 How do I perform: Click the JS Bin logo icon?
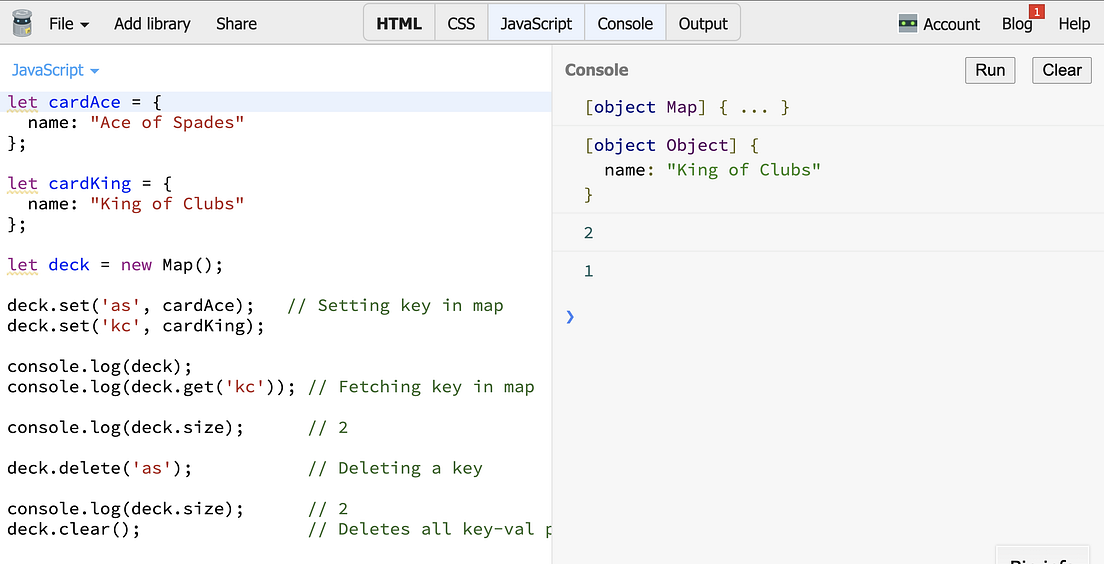pos(22,23)
